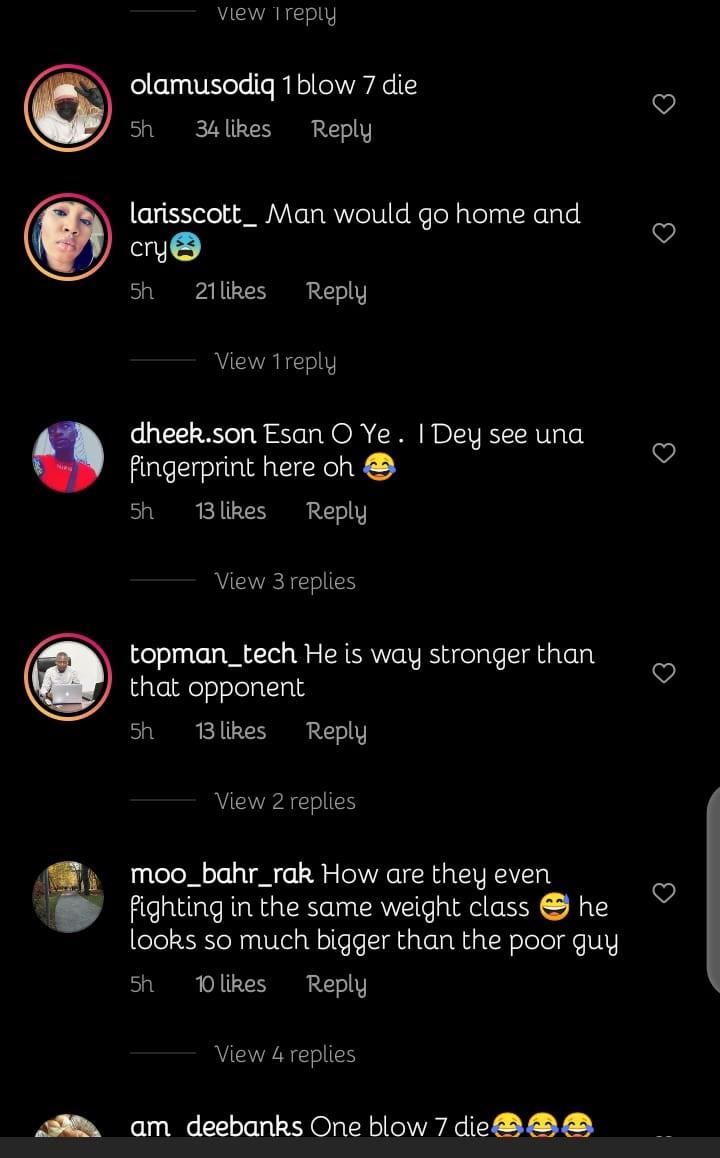View topman_tech's profile picture
720x1158 pixels.
[x=68, y=676]
